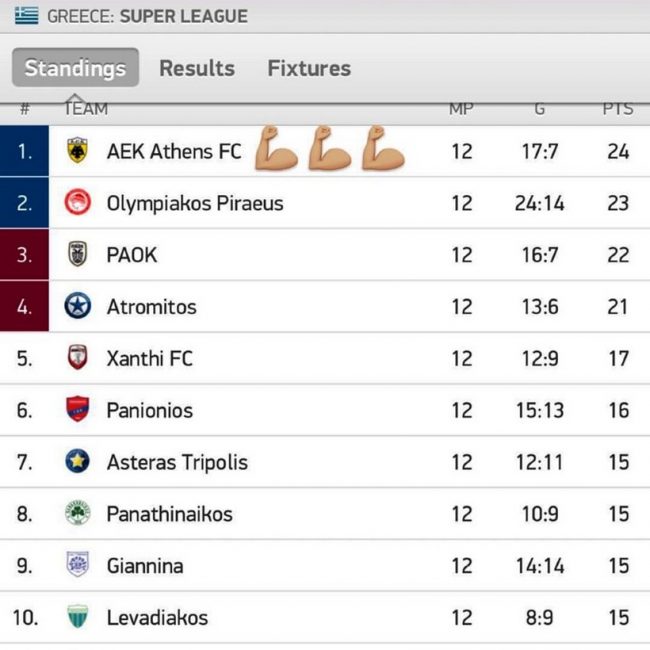
Task: Switch to the Results tab
Action: tap(197, 68)
